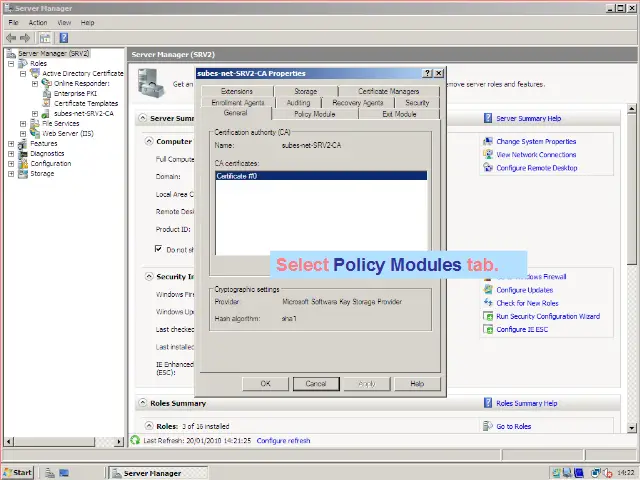Open the Action menu
The height and width of the screenshot is (480, 640).
pyautogui.click(x=38, y=22)
